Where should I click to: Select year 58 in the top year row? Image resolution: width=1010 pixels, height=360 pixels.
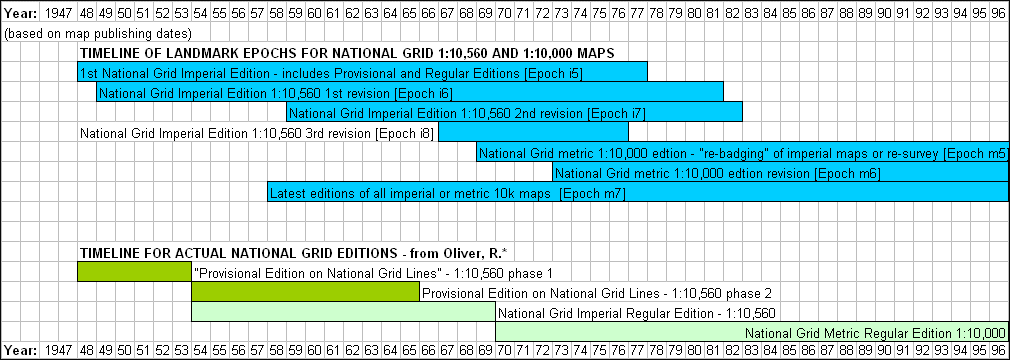(x=277, y=12)
